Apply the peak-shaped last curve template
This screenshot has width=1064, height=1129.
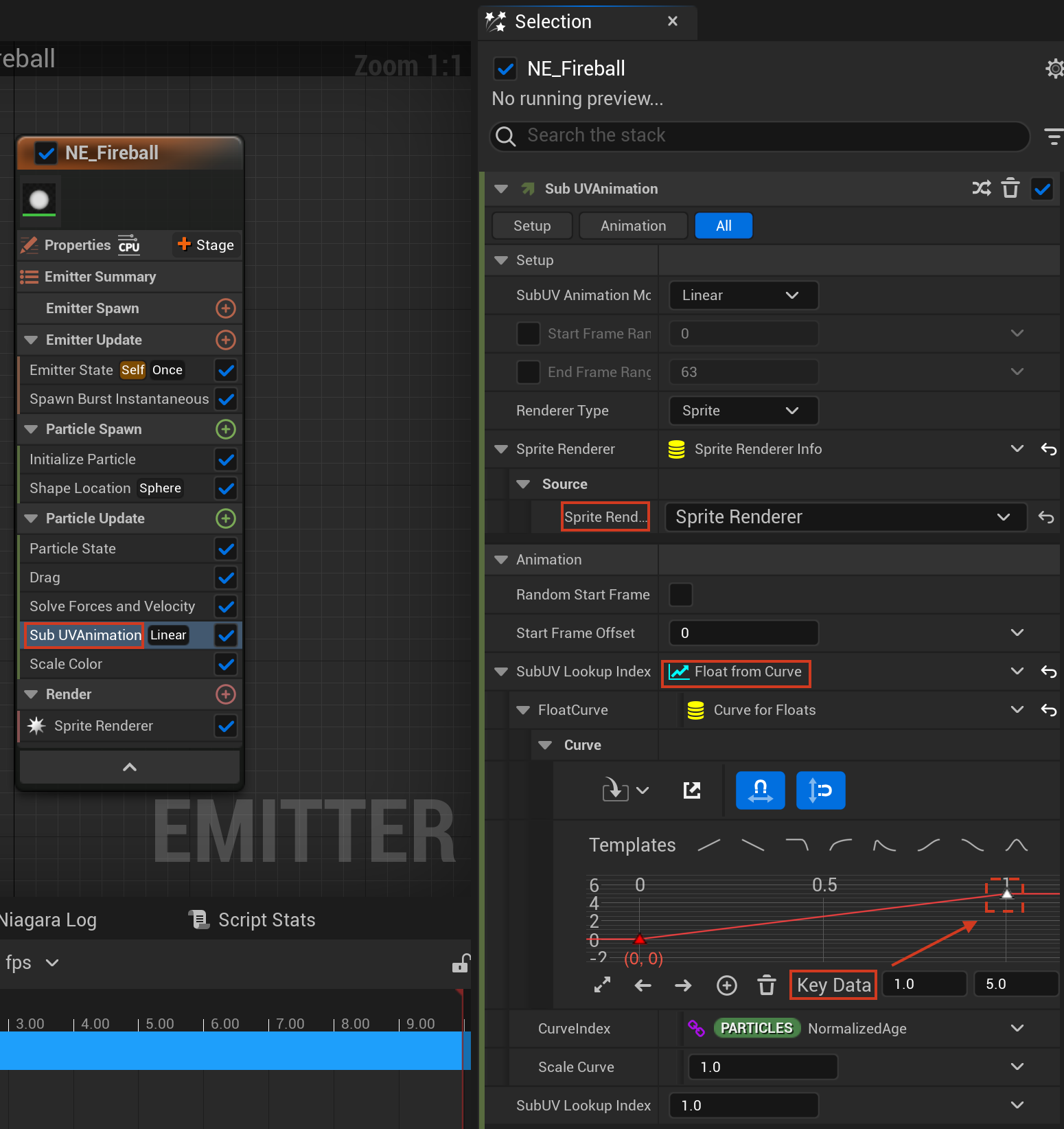(x=1017, y=845)
